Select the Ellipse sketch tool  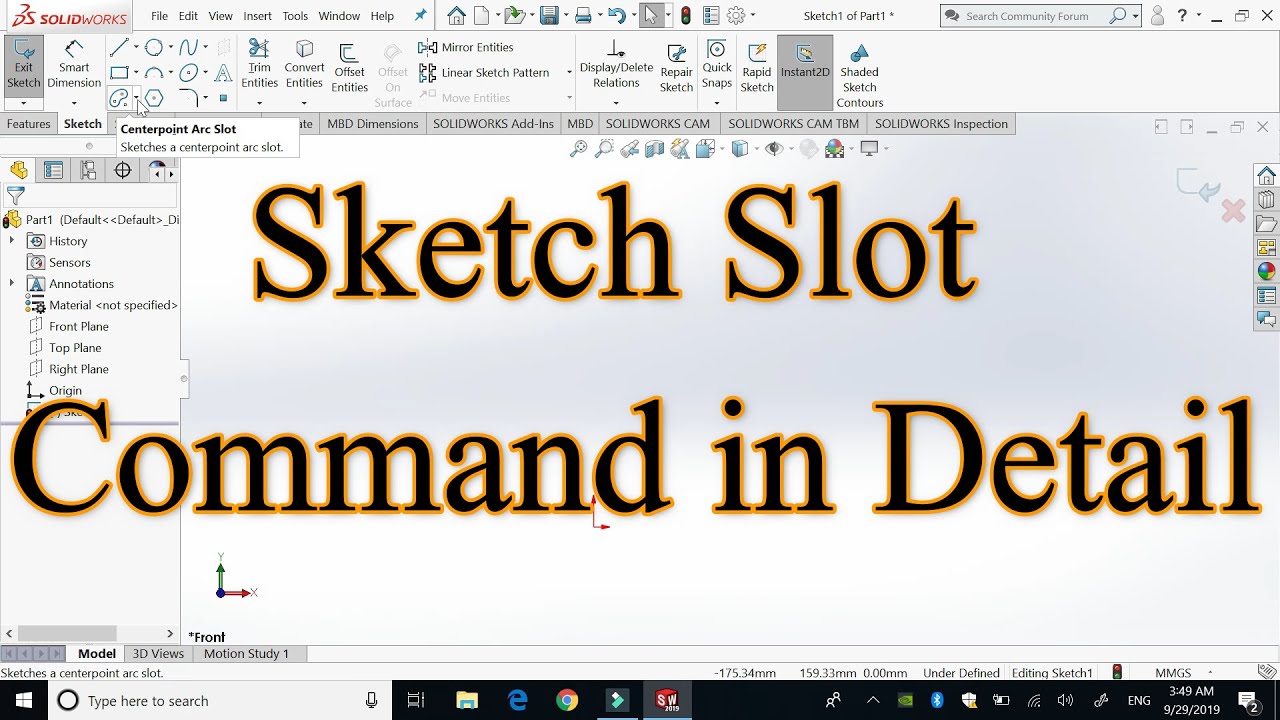[189, 73]
